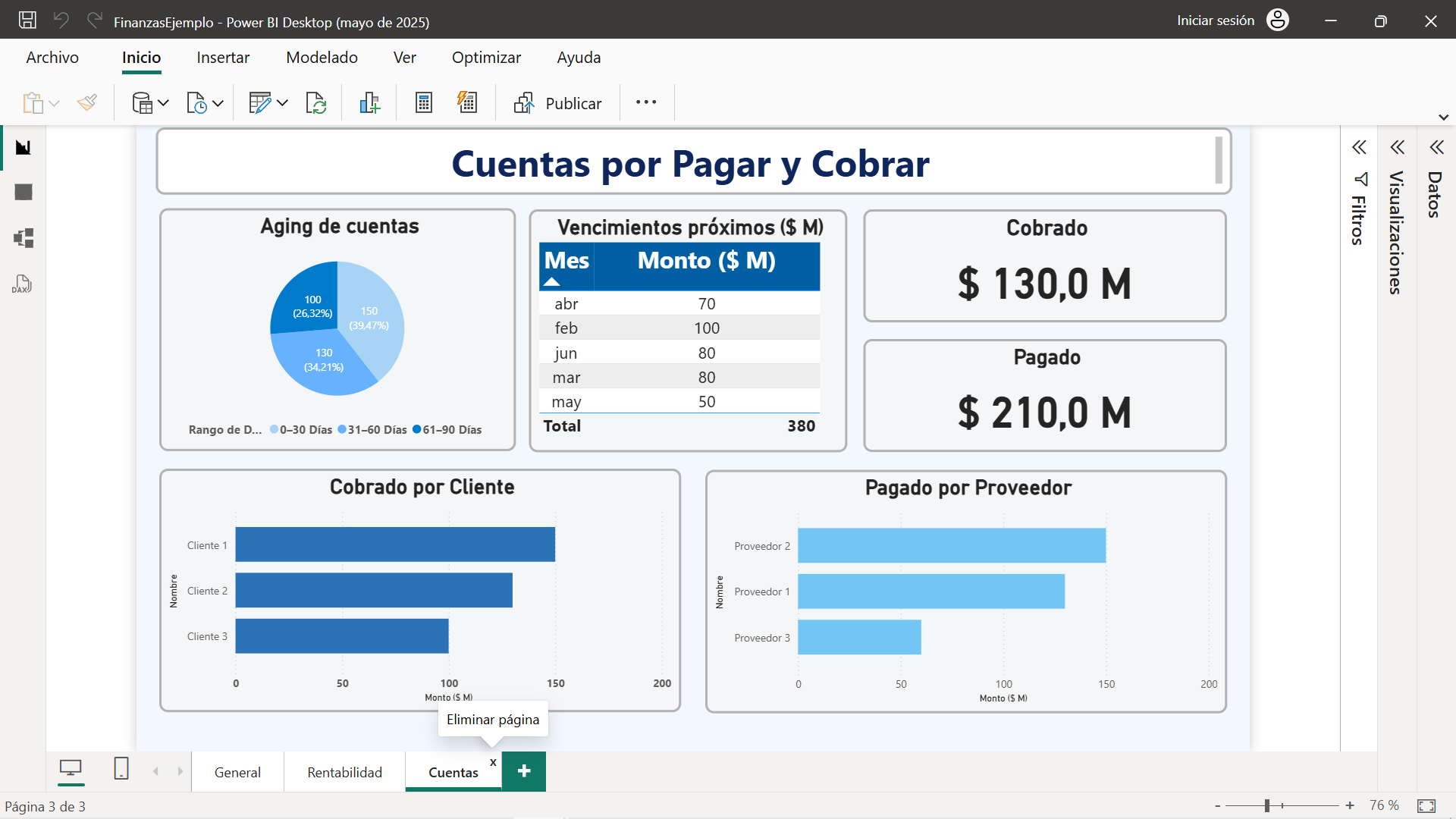
Task: Open the Table view icon in sidebar
Action: pos(24,193)
